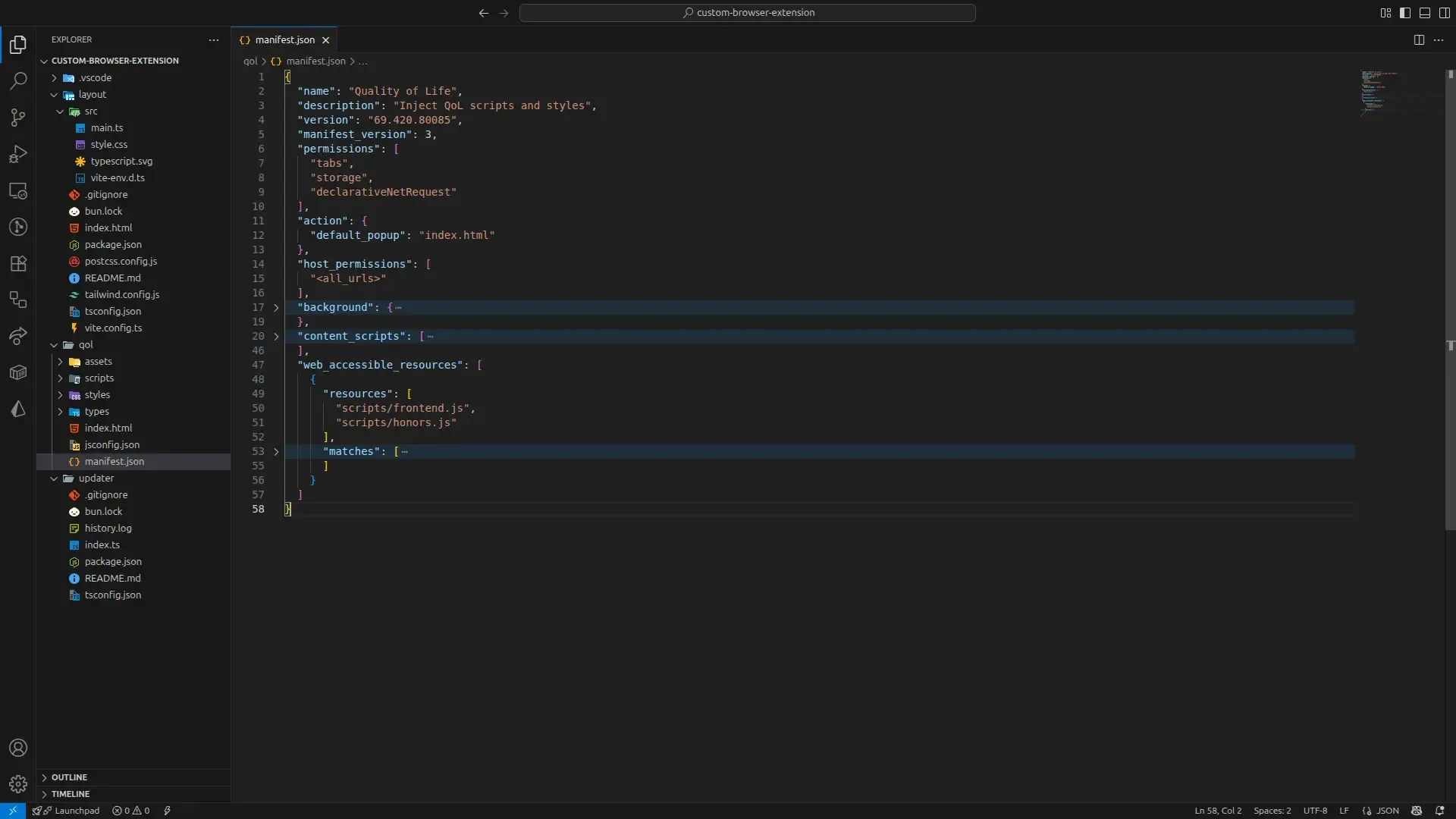Viewport: 1456px width, 819px height.
Task: Open More Actions menu in the Explorer header
Action: pos(213,40)
